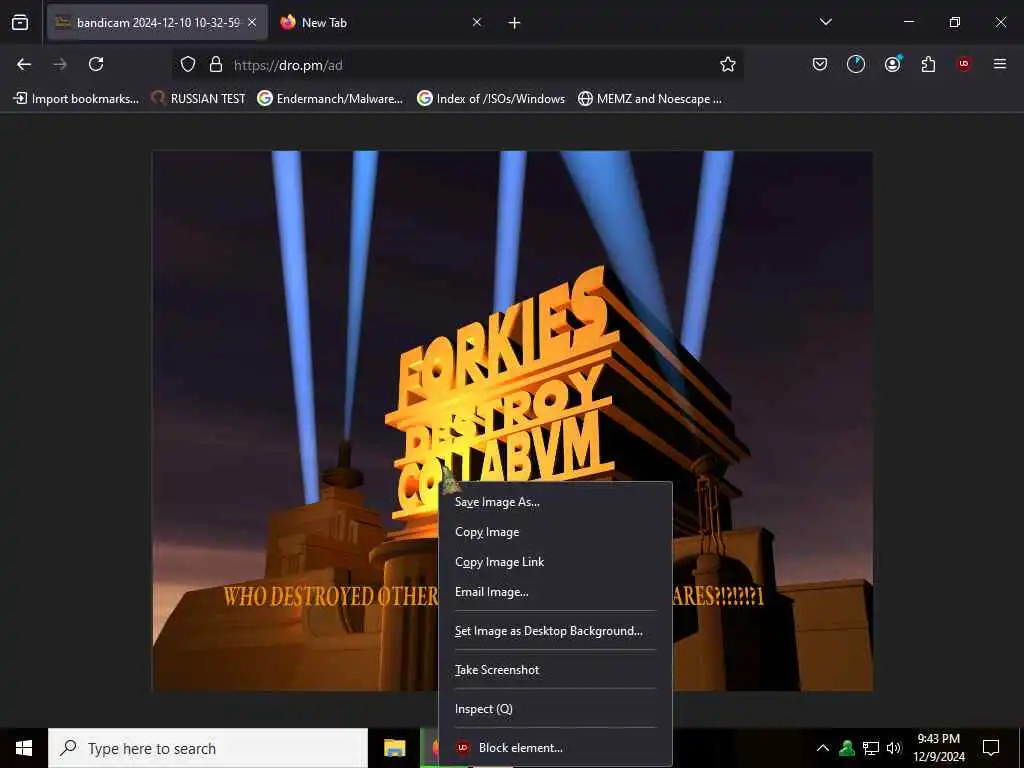
Task: Choose Inspect (Q) from context menu
Action: pos(555,709)
